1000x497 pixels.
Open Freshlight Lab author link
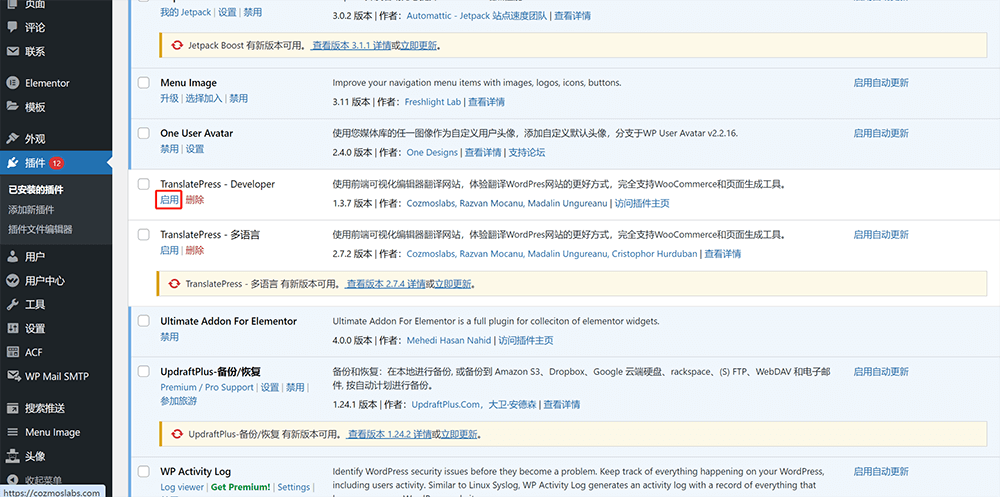tap(433, 101)
